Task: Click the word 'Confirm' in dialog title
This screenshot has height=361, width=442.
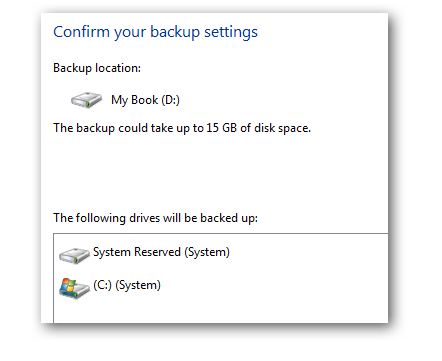Action: click(81, 32)
